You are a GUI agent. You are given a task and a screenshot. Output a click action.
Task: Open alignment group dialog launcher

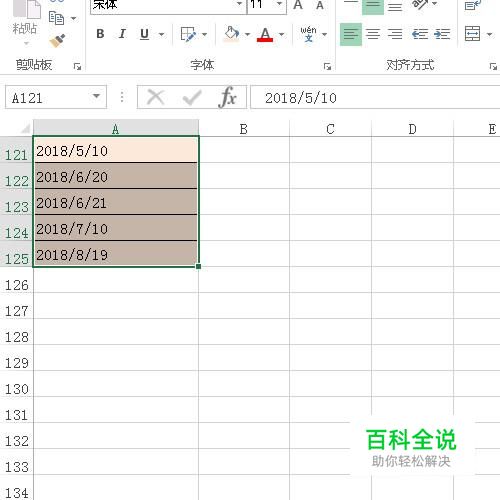click(x=493, y=67)
